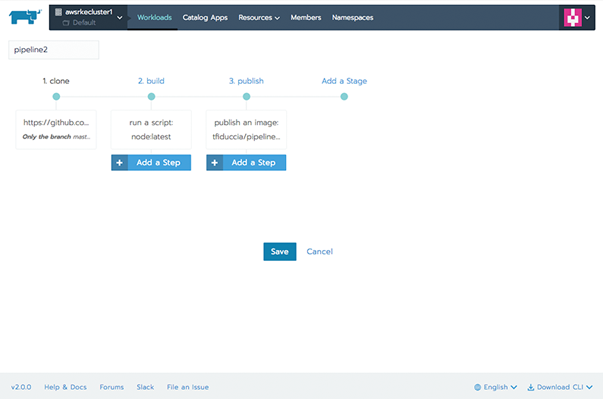The image size is (603, 399).
Task: Go to the Workloads tab
Action: click(154, 18)
